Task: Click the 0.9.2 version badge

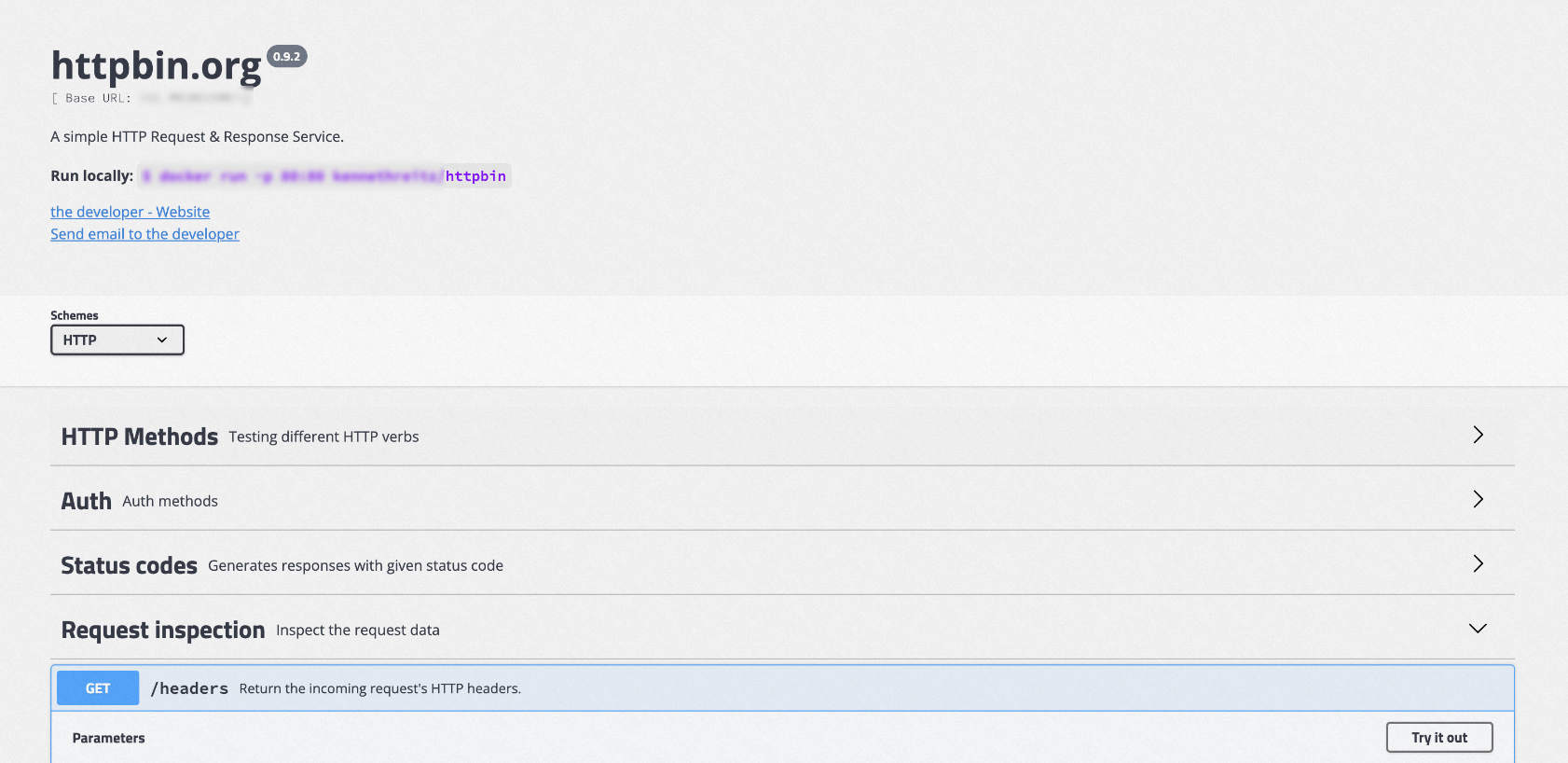Action: pos(287,57)
